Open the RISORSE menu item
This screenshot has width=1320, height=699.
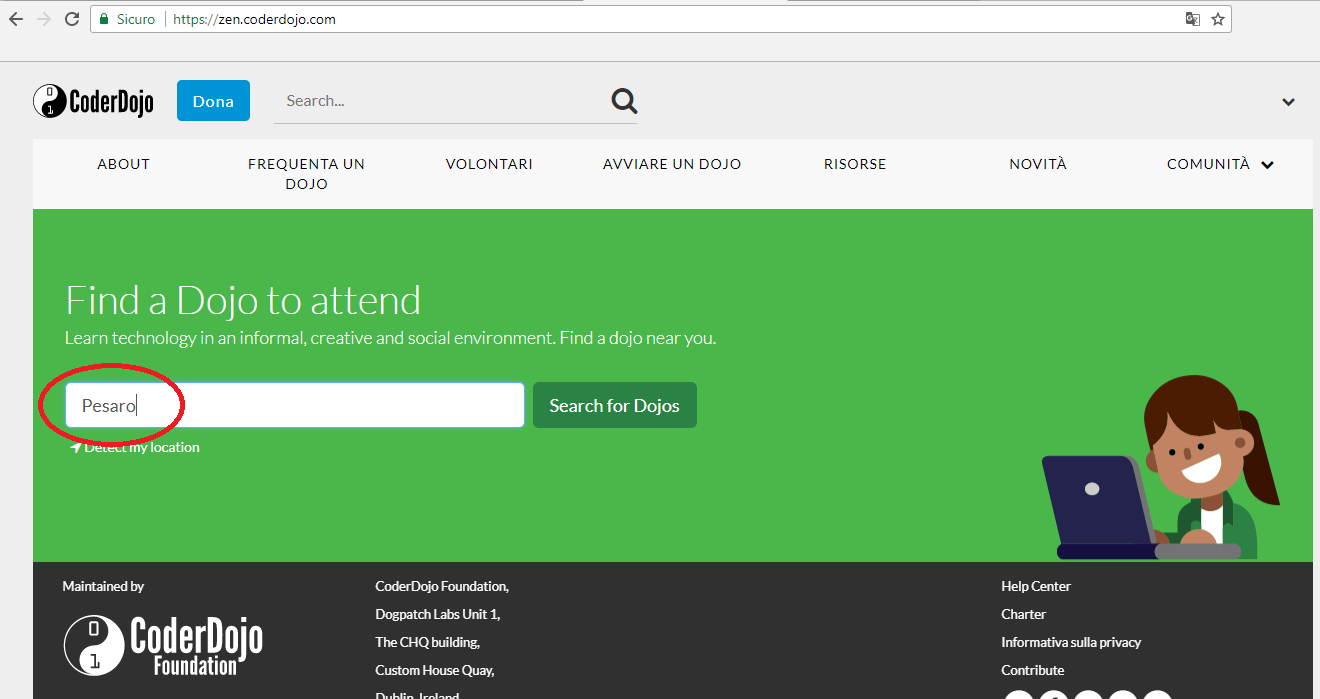(x=855, y=164)
